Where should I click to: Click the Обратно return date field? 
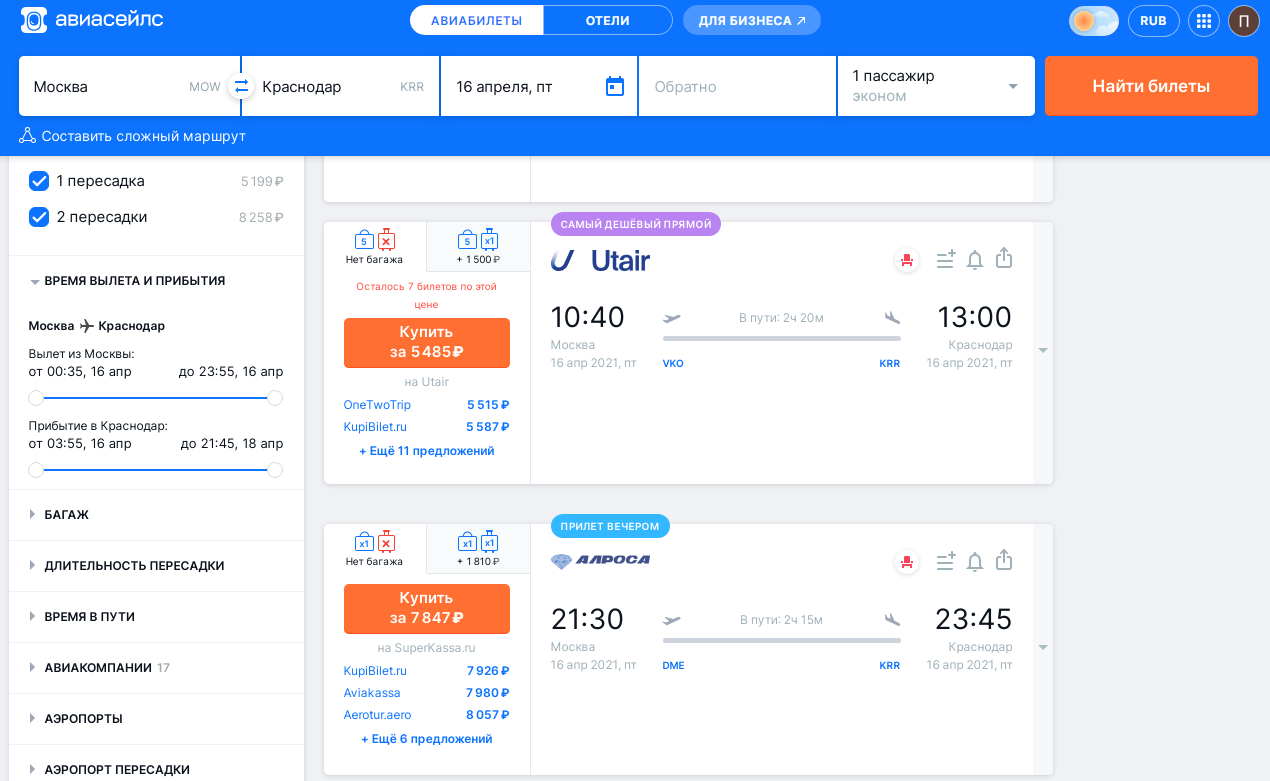pos(737,86)
